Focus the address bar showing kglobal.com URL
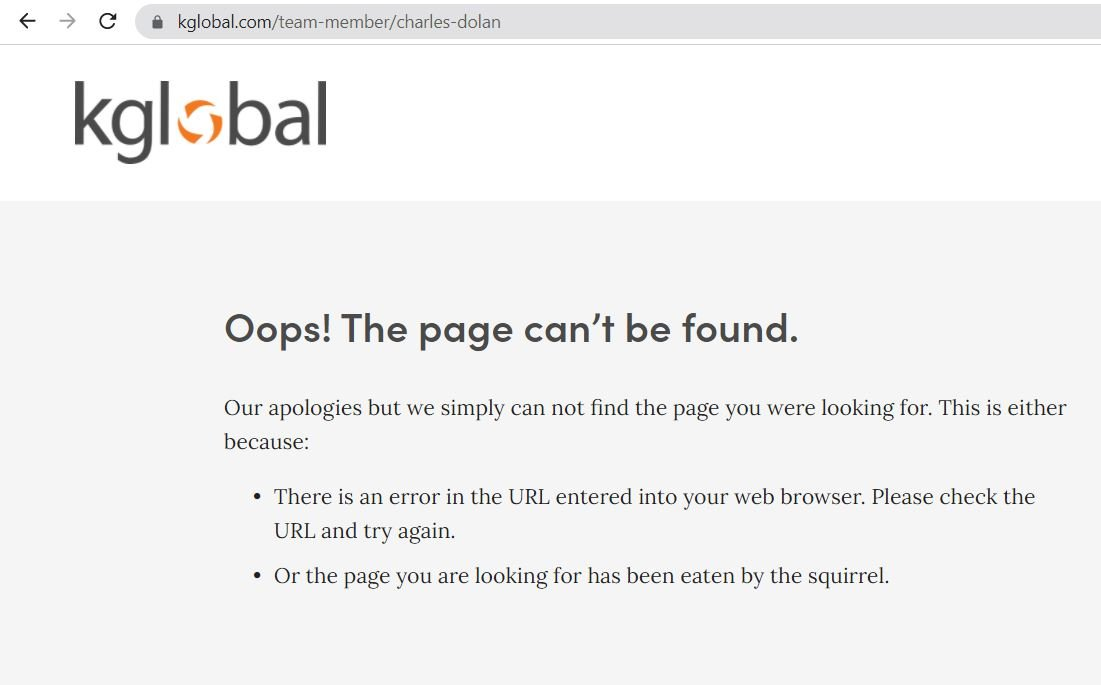 point(618,22)
